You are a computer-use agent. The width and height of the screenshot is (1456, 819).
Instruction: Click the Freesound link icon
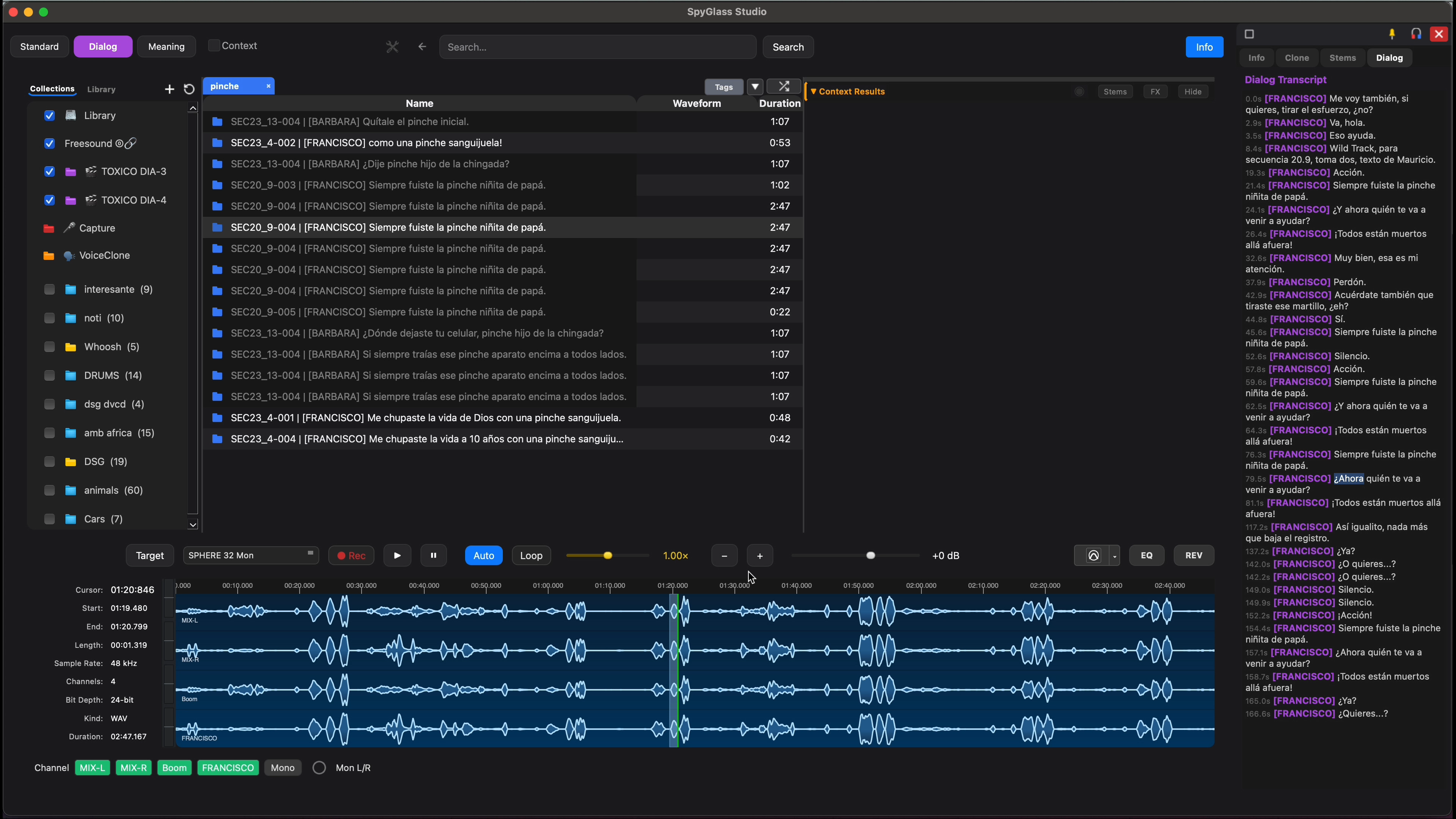coord(130,144)
